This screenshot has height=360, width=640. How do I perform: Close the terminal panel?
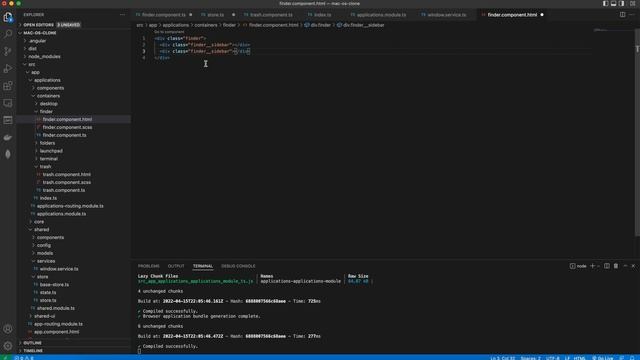[633, 266]
